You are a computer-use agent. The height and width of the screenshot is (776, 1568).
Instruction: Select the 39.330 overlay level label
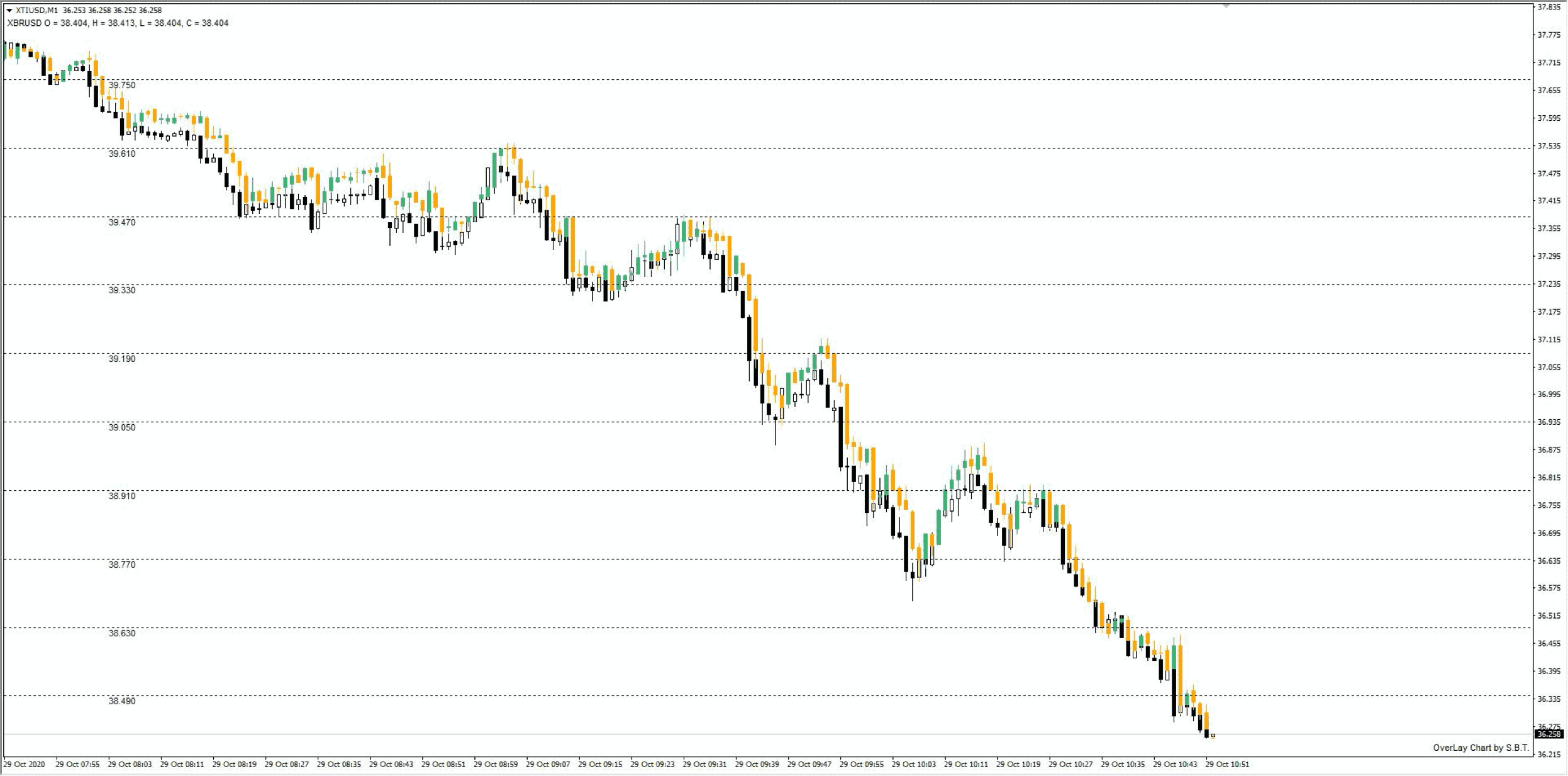click(121, 290)
